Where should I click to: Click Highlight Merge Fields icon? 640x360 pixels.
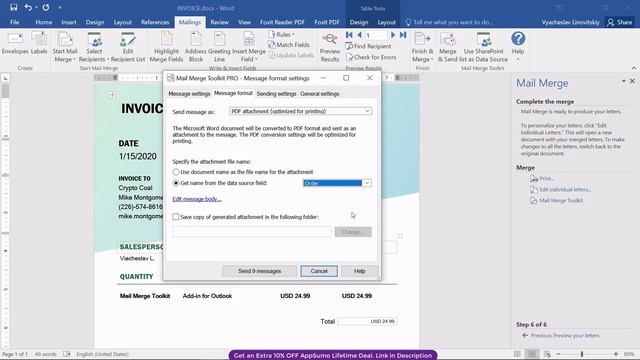click(166, 48)
